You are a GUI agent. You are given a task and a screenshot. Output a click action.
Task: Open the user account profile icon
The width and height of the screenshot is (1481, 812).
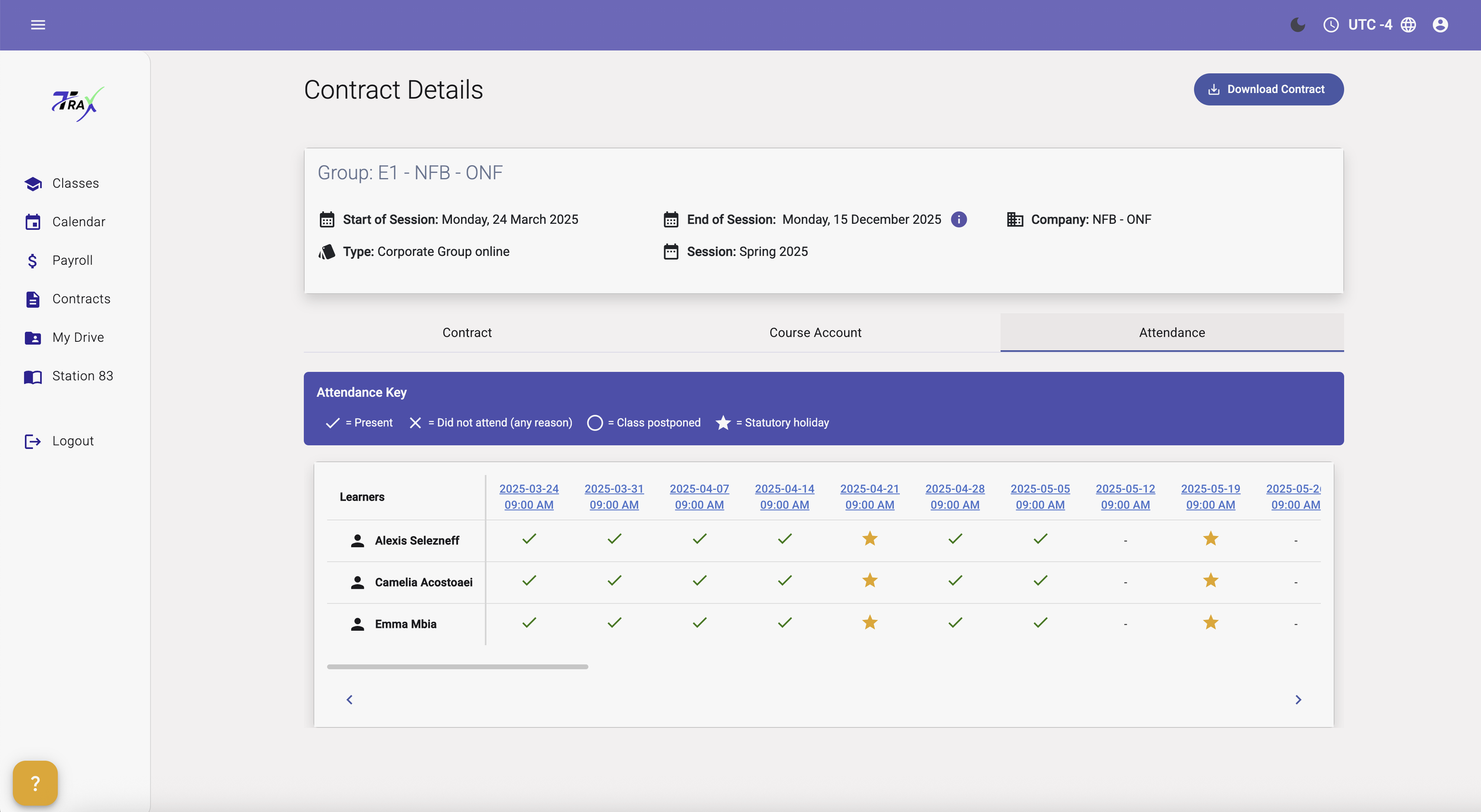click(x=1440, y=25)
